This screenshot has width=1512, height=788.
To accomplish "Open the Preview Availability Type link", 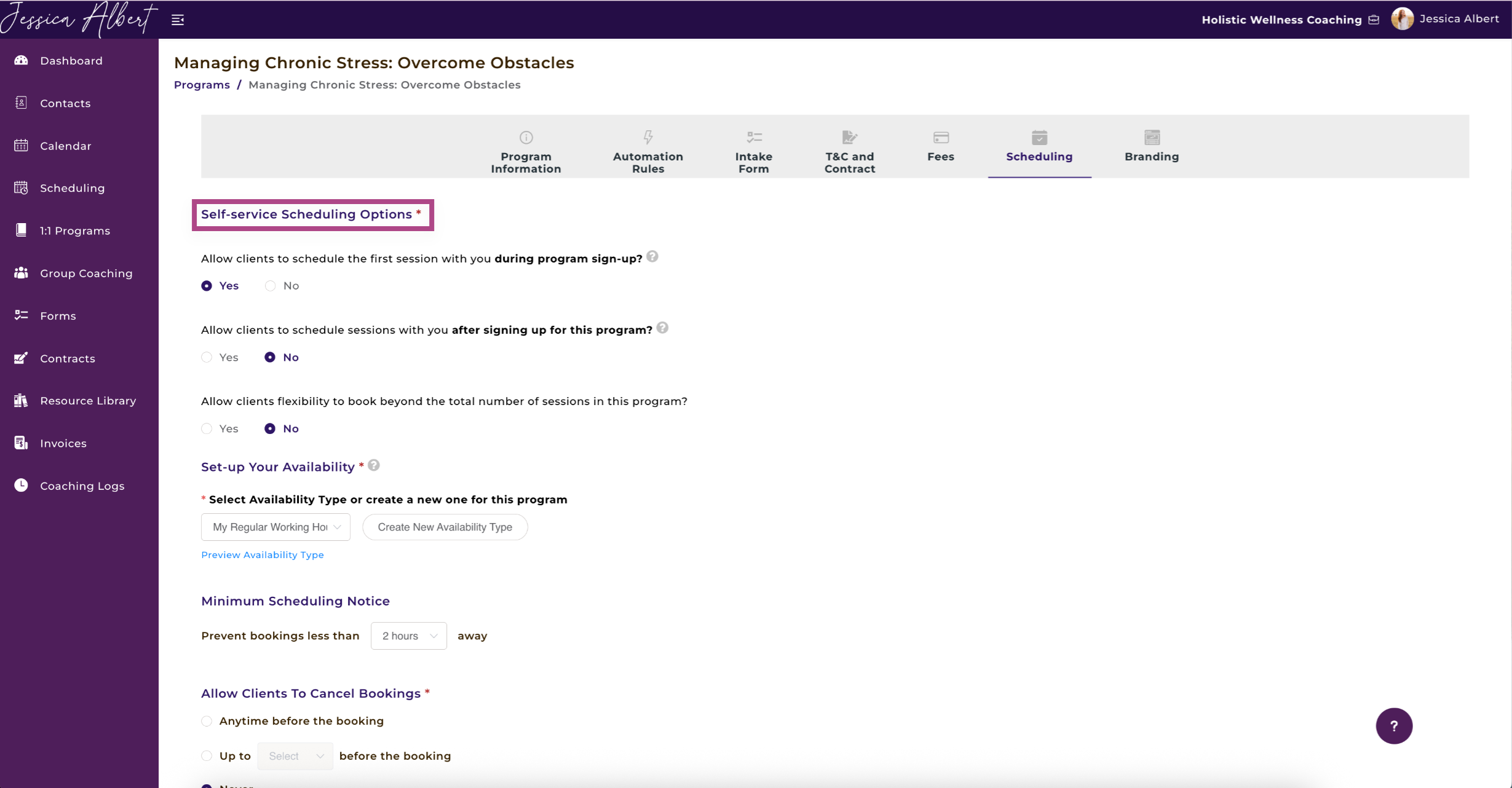I will click(x=263, y=554).
